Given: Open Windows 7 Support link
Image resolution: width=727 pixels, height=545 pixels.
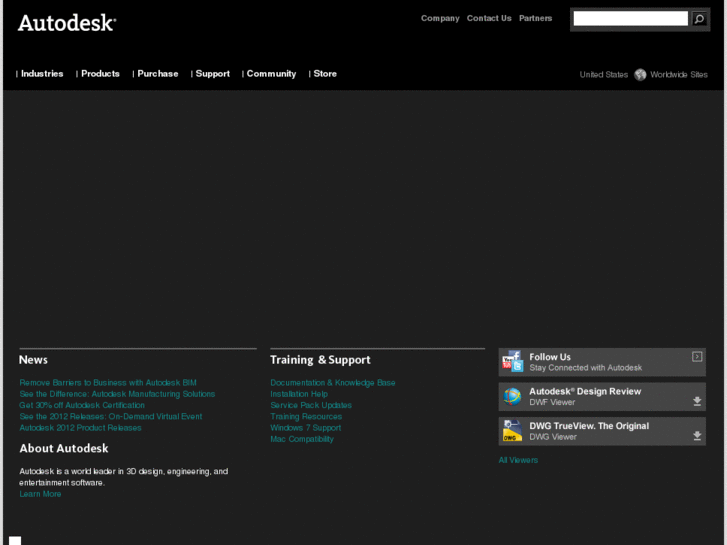Looking at the screenshot, I should pyautogui.click(x=306, y=428).
